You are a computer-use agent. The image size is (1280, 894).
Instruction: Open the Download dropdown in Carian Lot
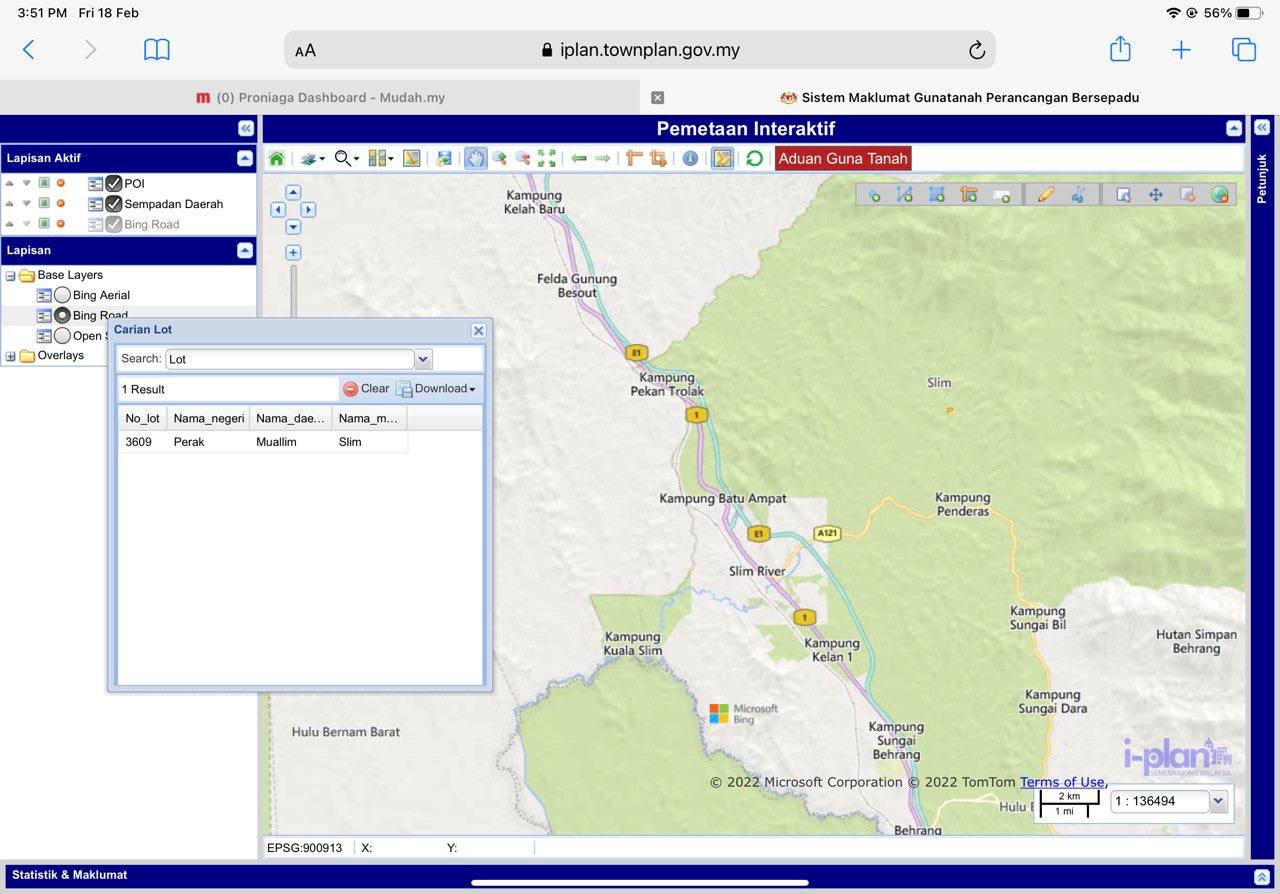click(x=436, y=389)
